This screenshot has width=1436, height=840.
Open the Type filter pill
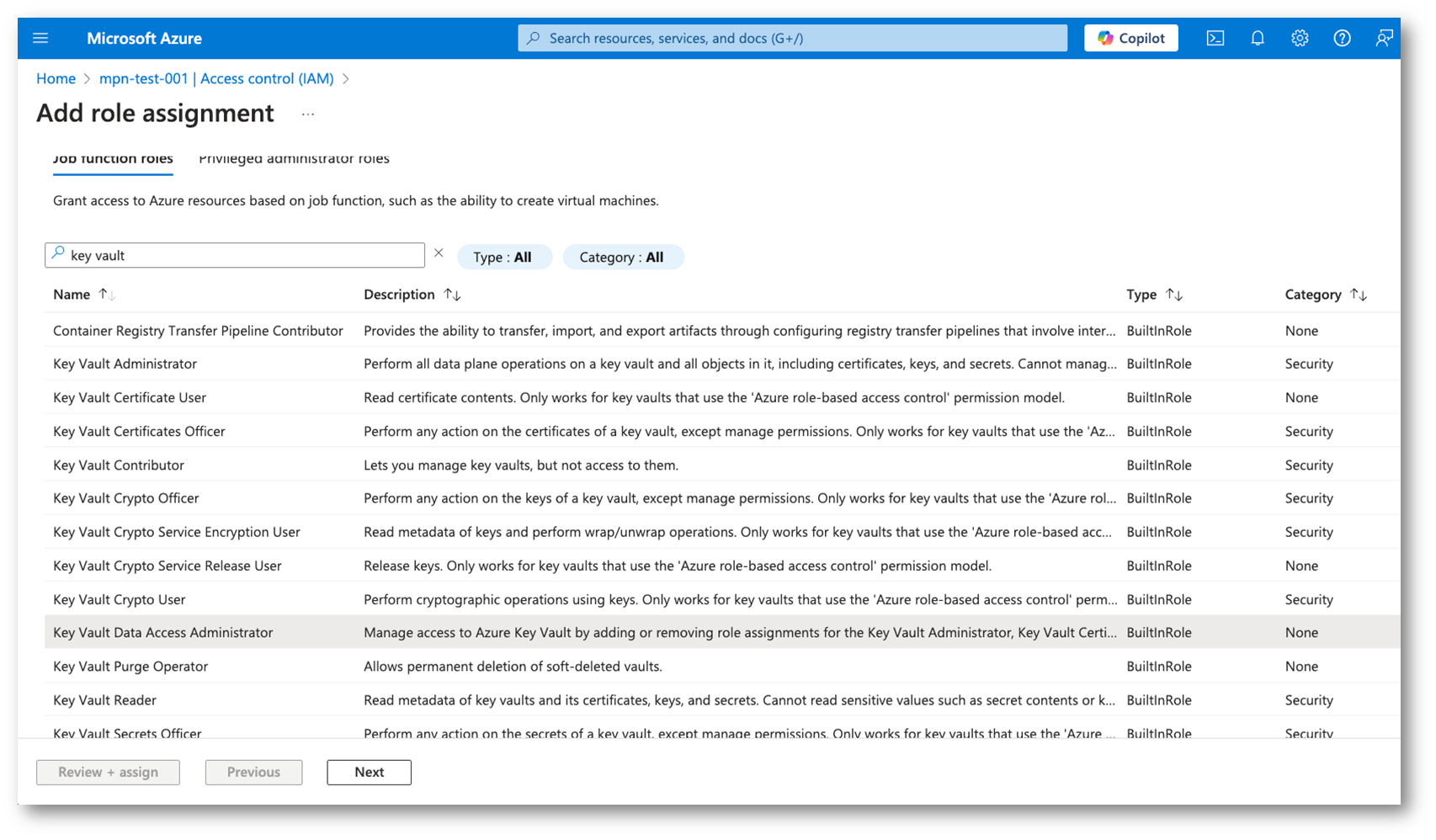(503, 258)
